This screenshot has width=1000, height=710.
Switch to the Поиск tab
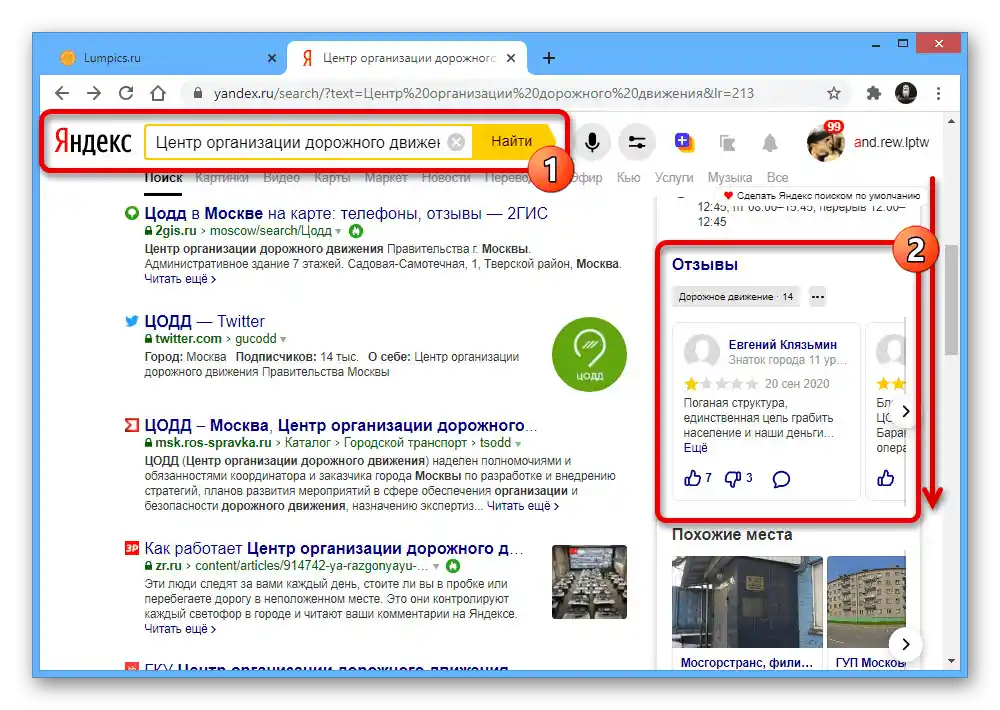pos(163,178)
